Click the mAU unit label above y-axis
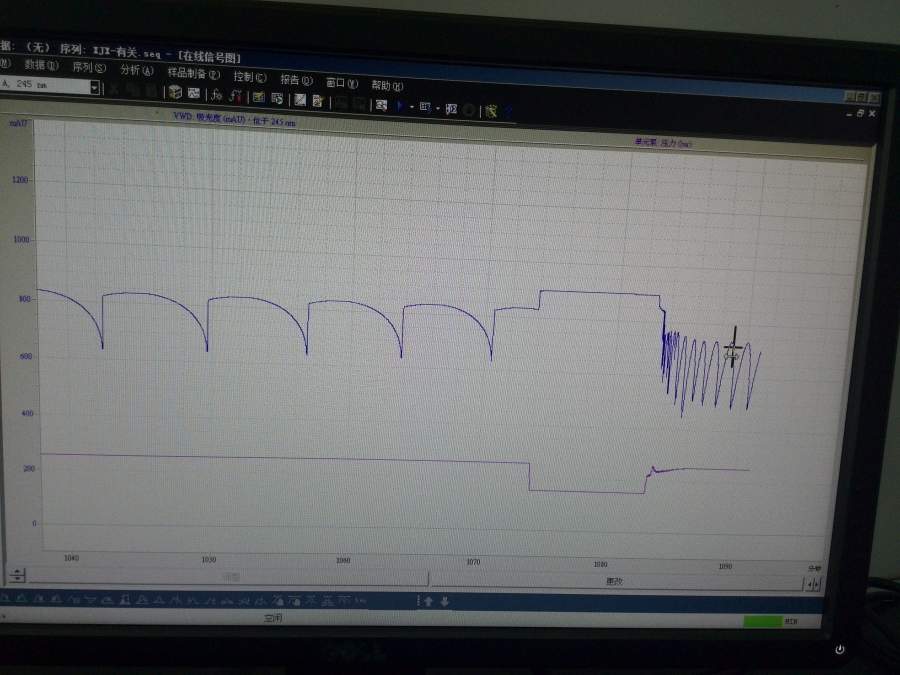Screen dimensions: 900x675 pos(17,123)
